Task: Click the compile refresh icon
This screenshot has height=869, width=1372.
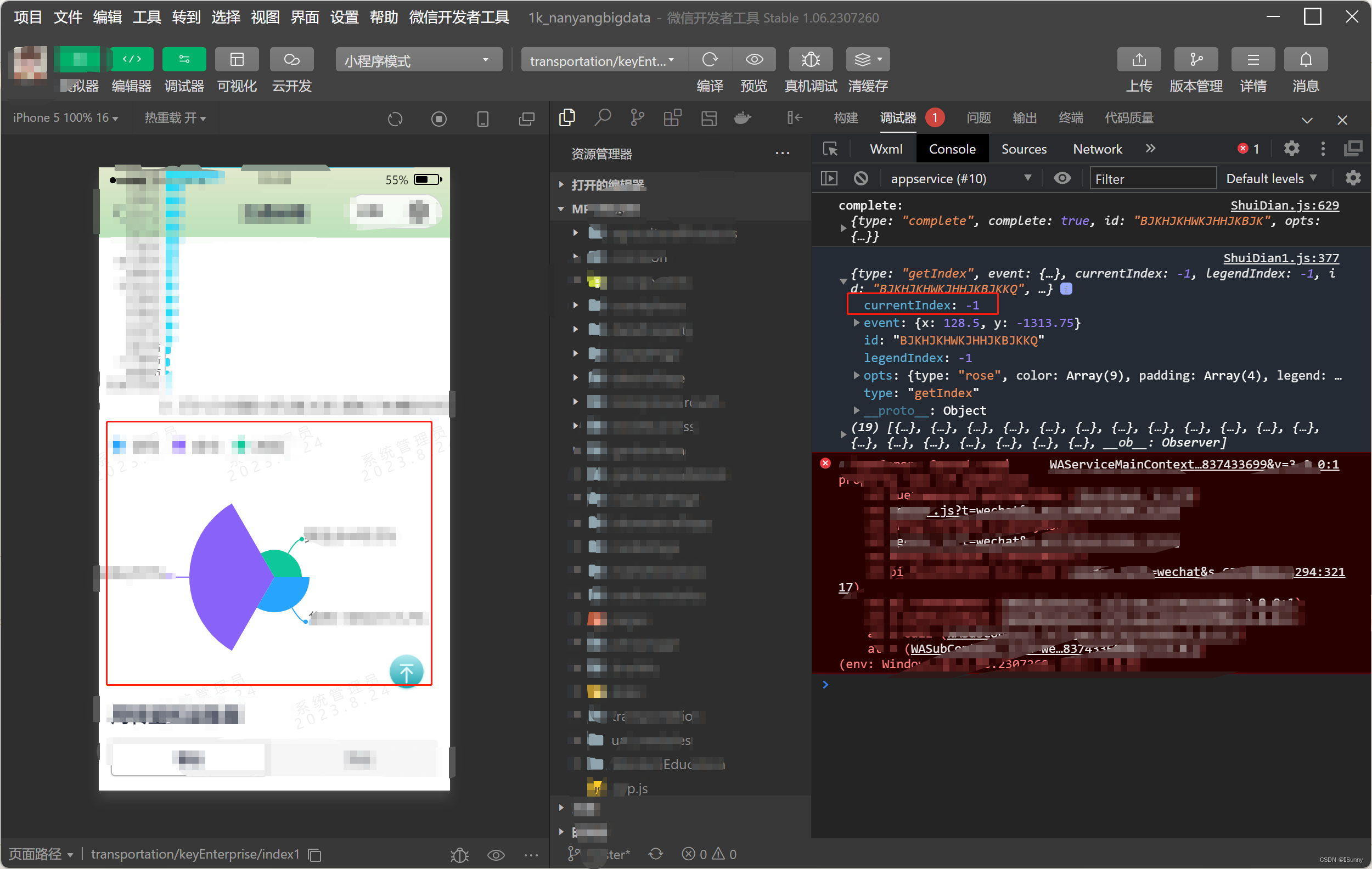Action: pyautogui.click(x=710, y=60)
